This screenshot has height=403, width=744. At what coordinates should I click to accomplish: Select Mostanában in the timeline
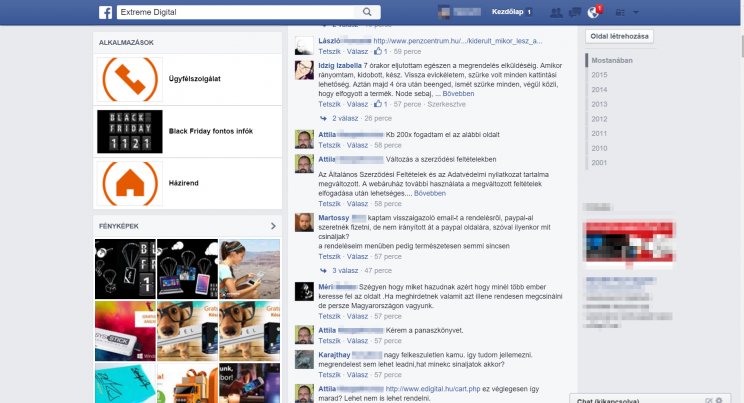tap(612, 60)
